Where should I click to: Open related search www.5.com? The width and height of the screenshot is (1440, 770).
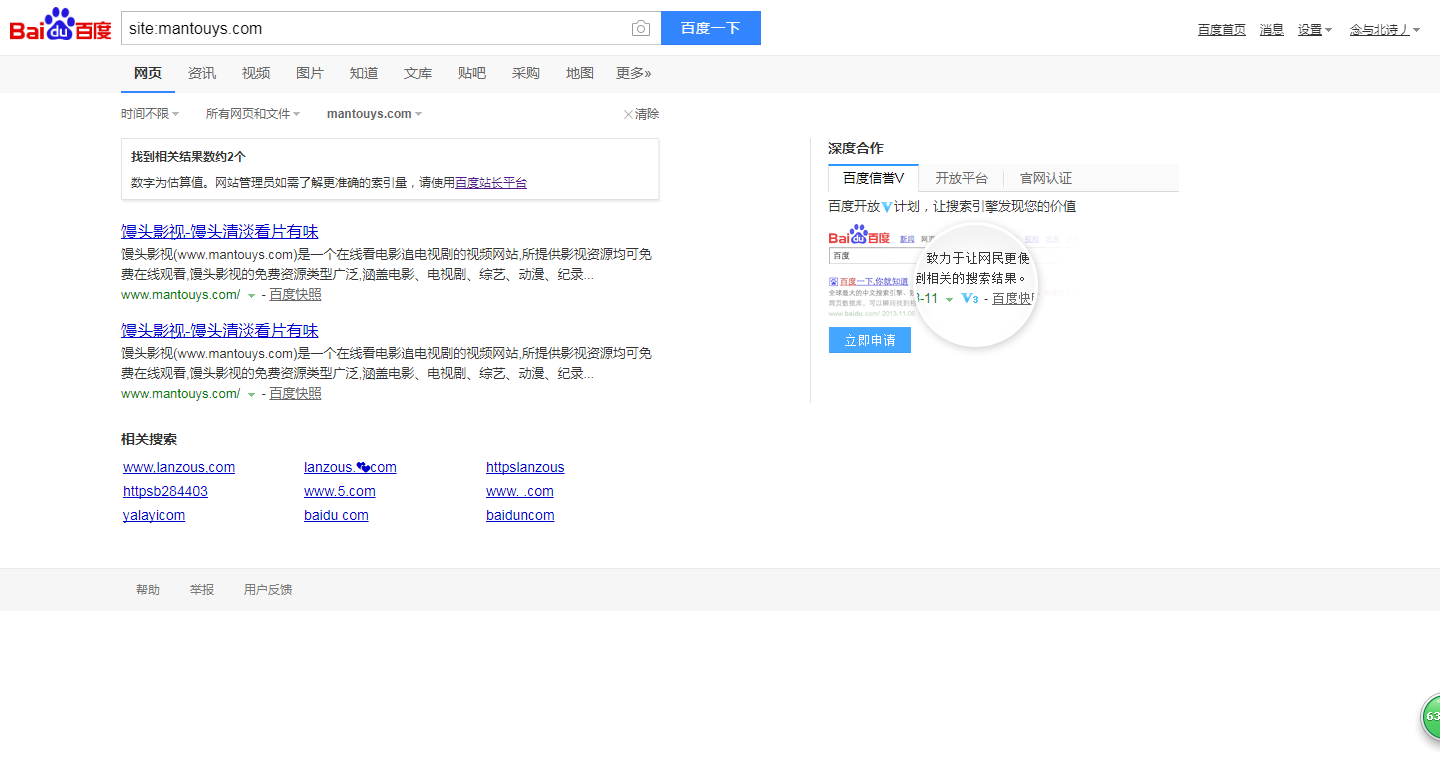(x=340, y=491)
